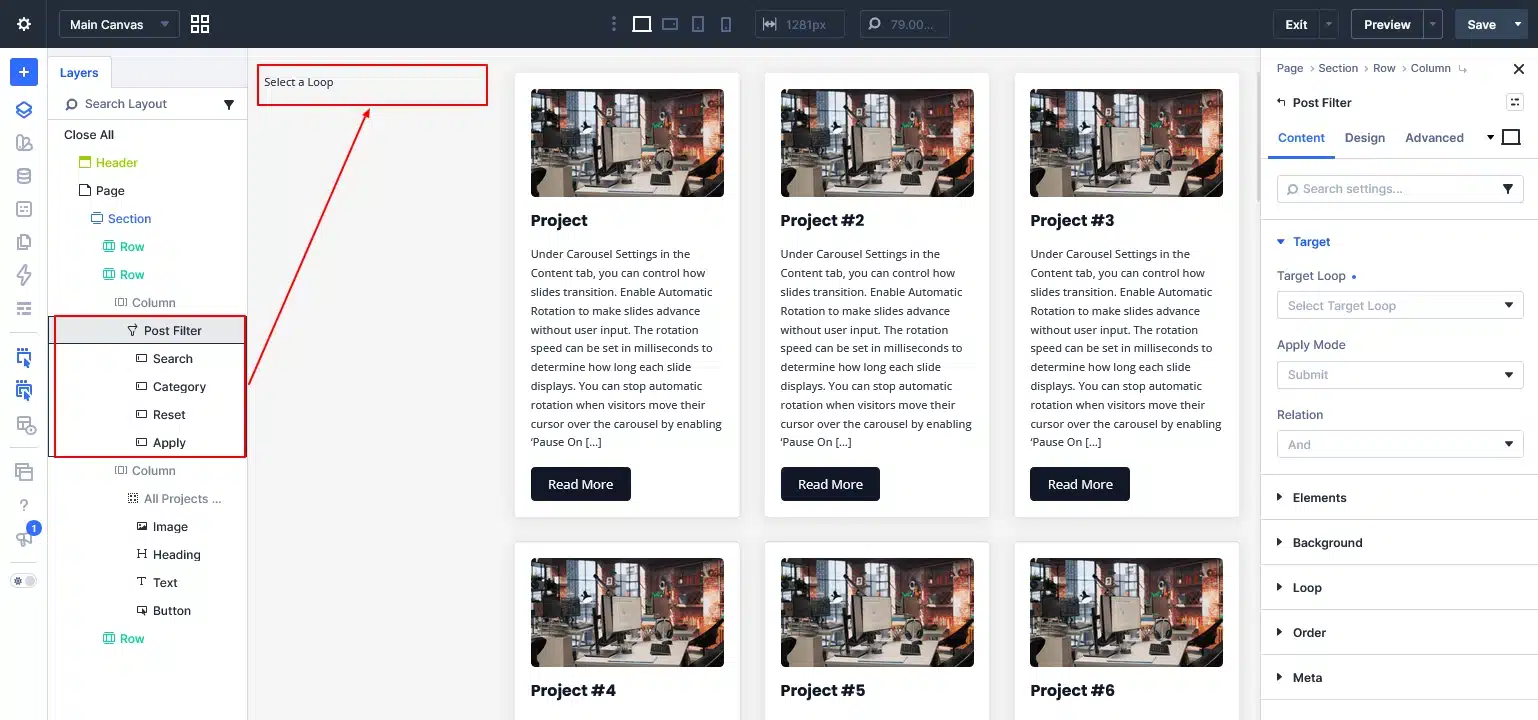The height and width of the screenshot is (720, 1538).
Task: Open the three-dot responsive options menu
Action: (614, 24)
